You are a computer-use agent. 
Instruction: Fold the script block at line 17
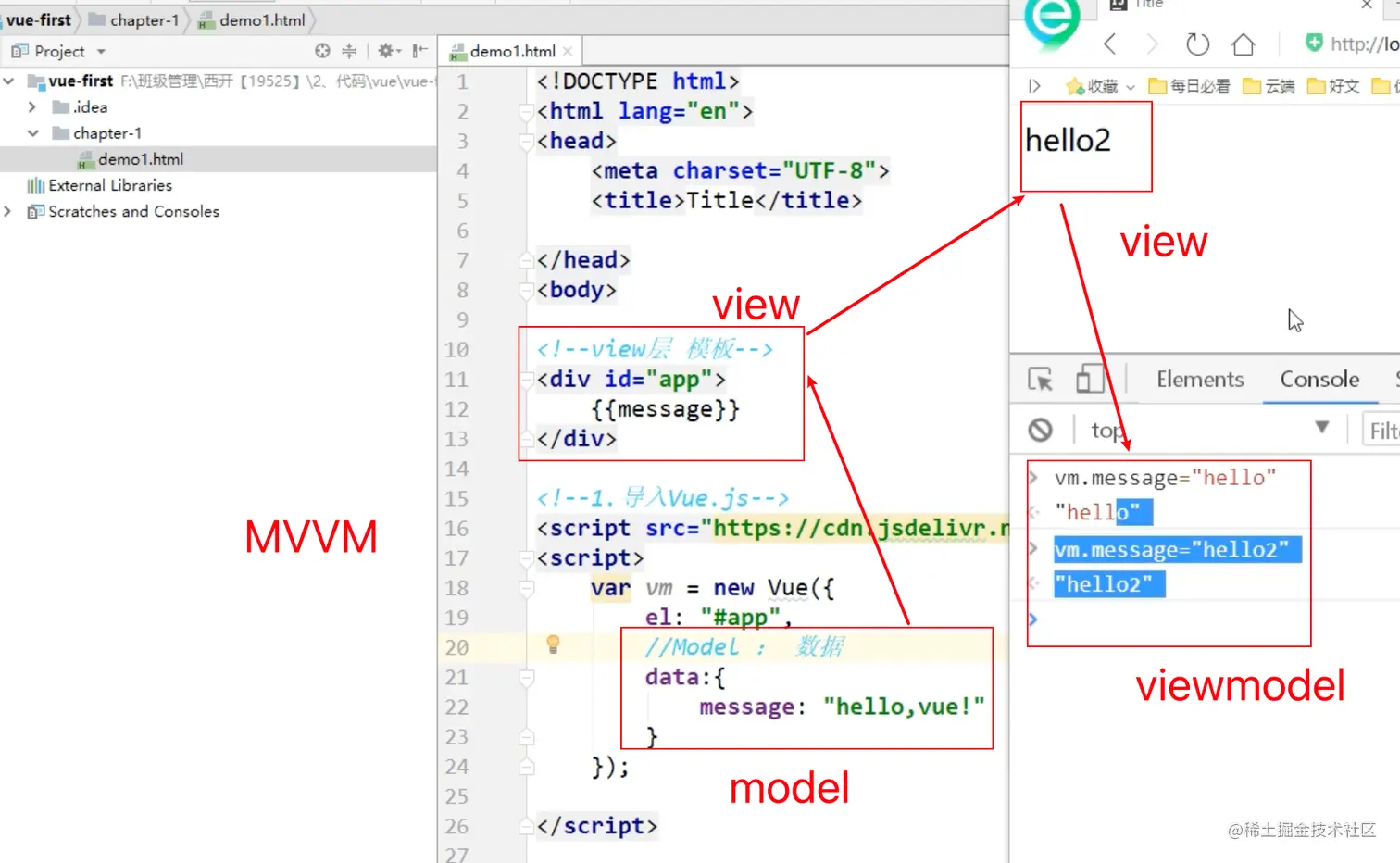[526, 558]
